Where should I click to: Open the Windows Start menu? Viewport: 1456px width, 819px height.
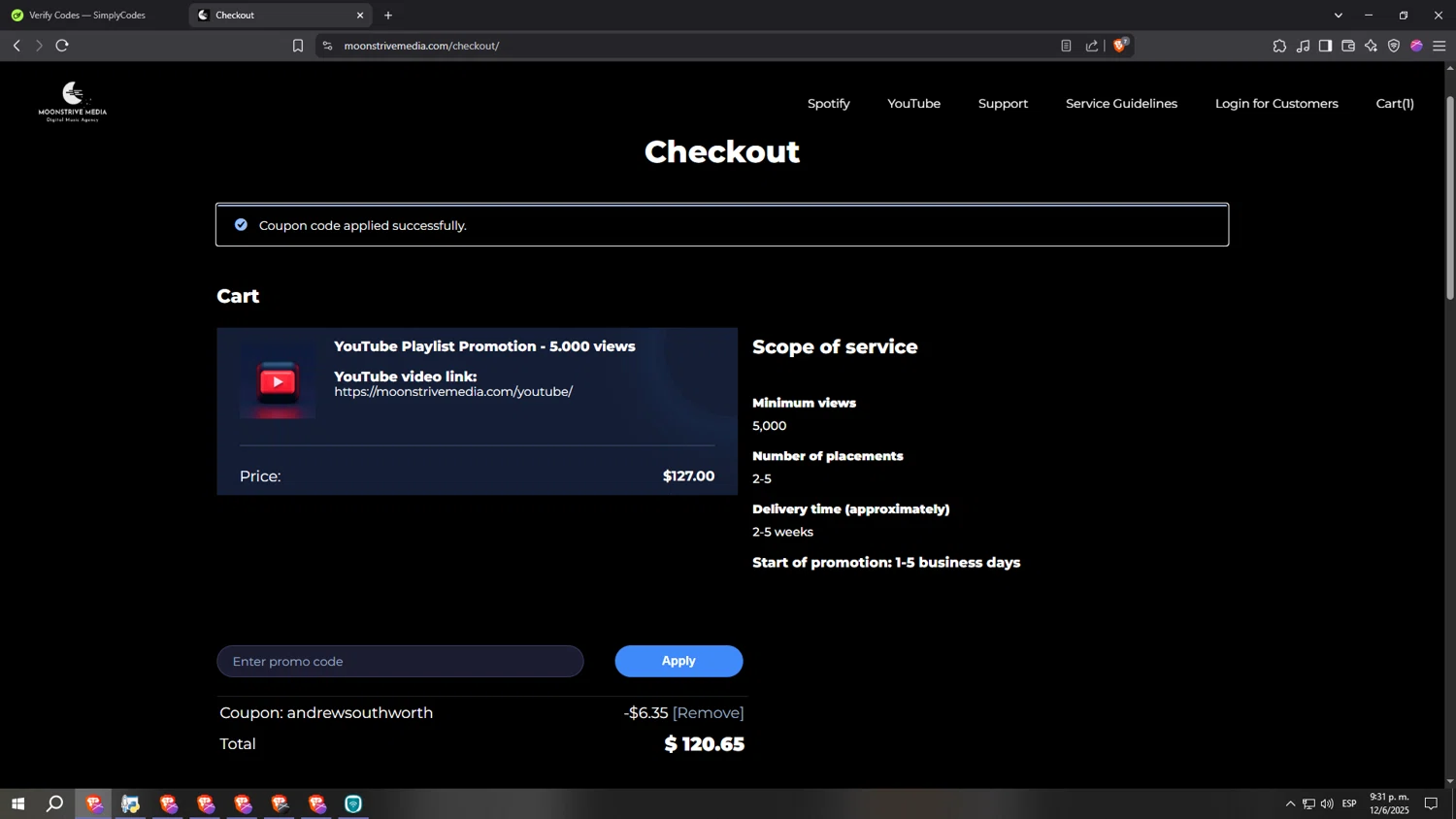coord(17,803)
